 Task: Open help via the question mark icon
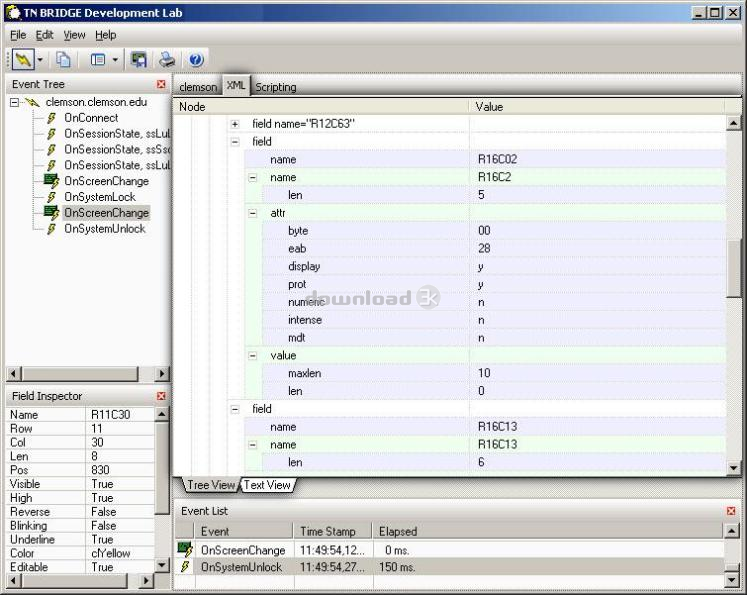196,60
